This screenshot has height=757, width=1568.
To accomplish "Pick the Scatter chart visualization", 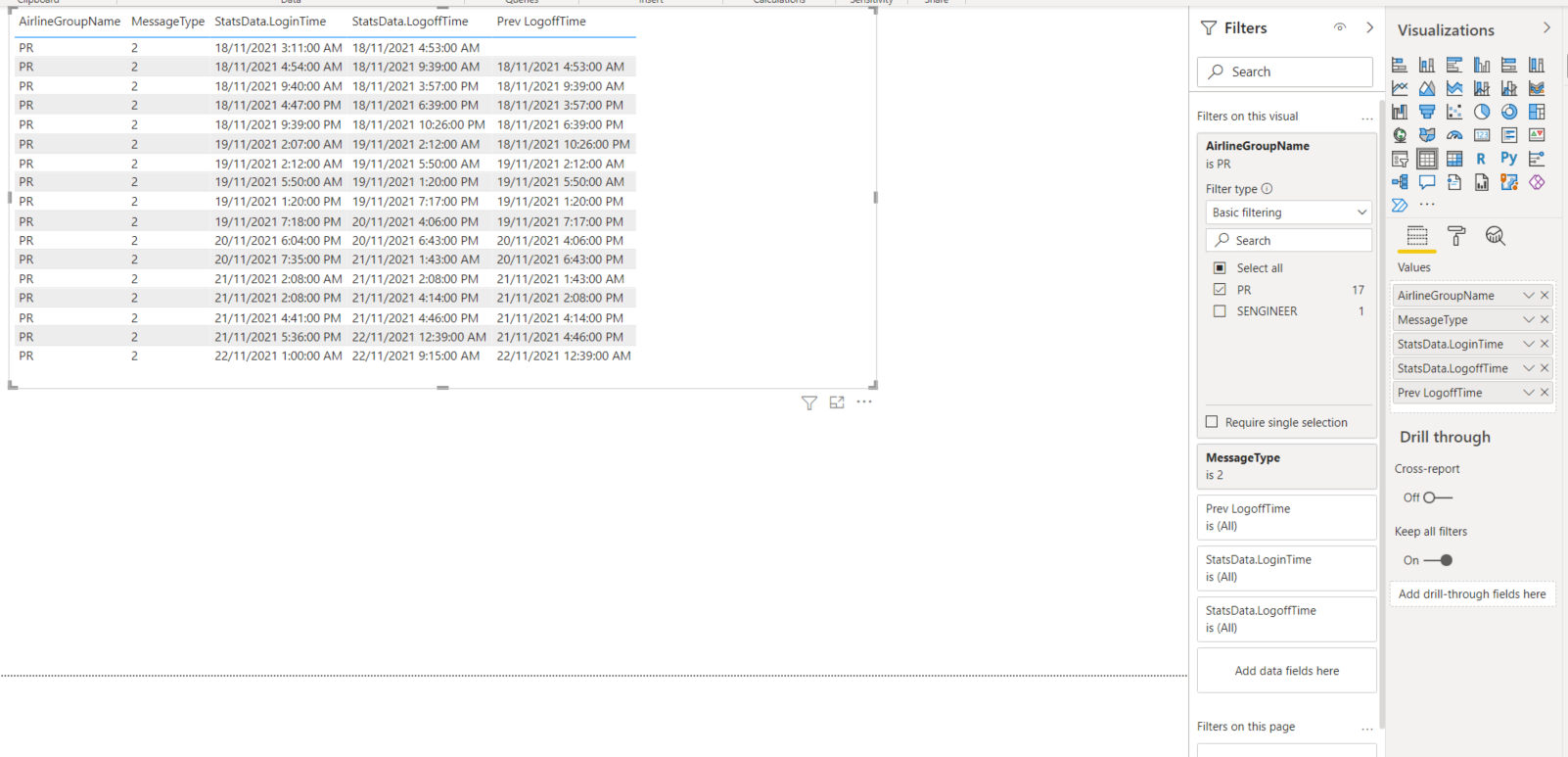I will click(1454, 112).
